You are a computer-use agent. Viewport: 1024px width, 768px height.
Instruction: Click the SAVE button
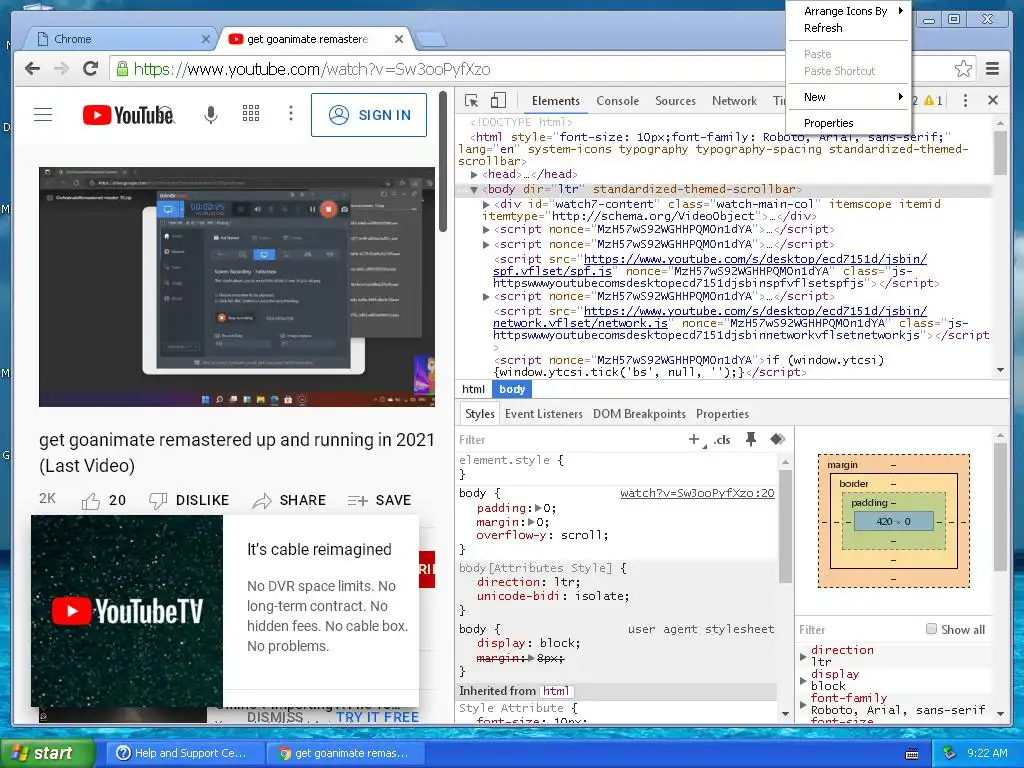[379, 500]
